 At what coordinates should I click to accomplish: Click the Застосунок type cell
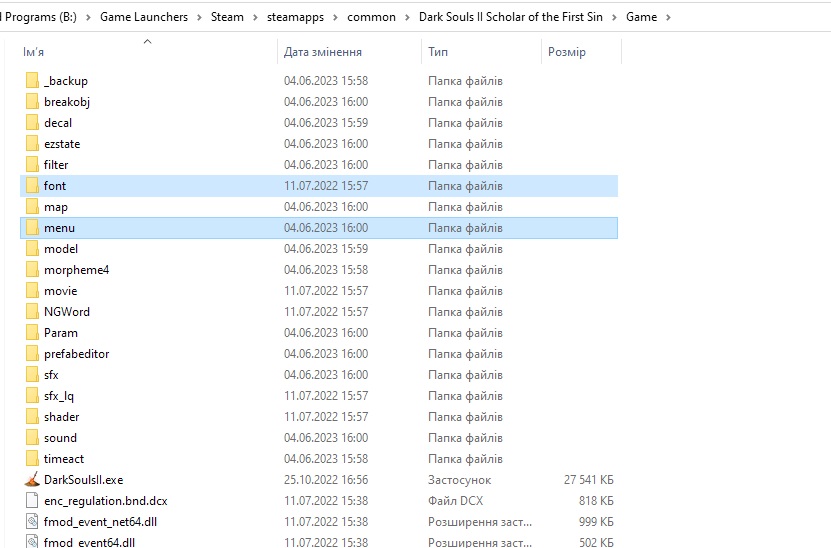point(459,480)
